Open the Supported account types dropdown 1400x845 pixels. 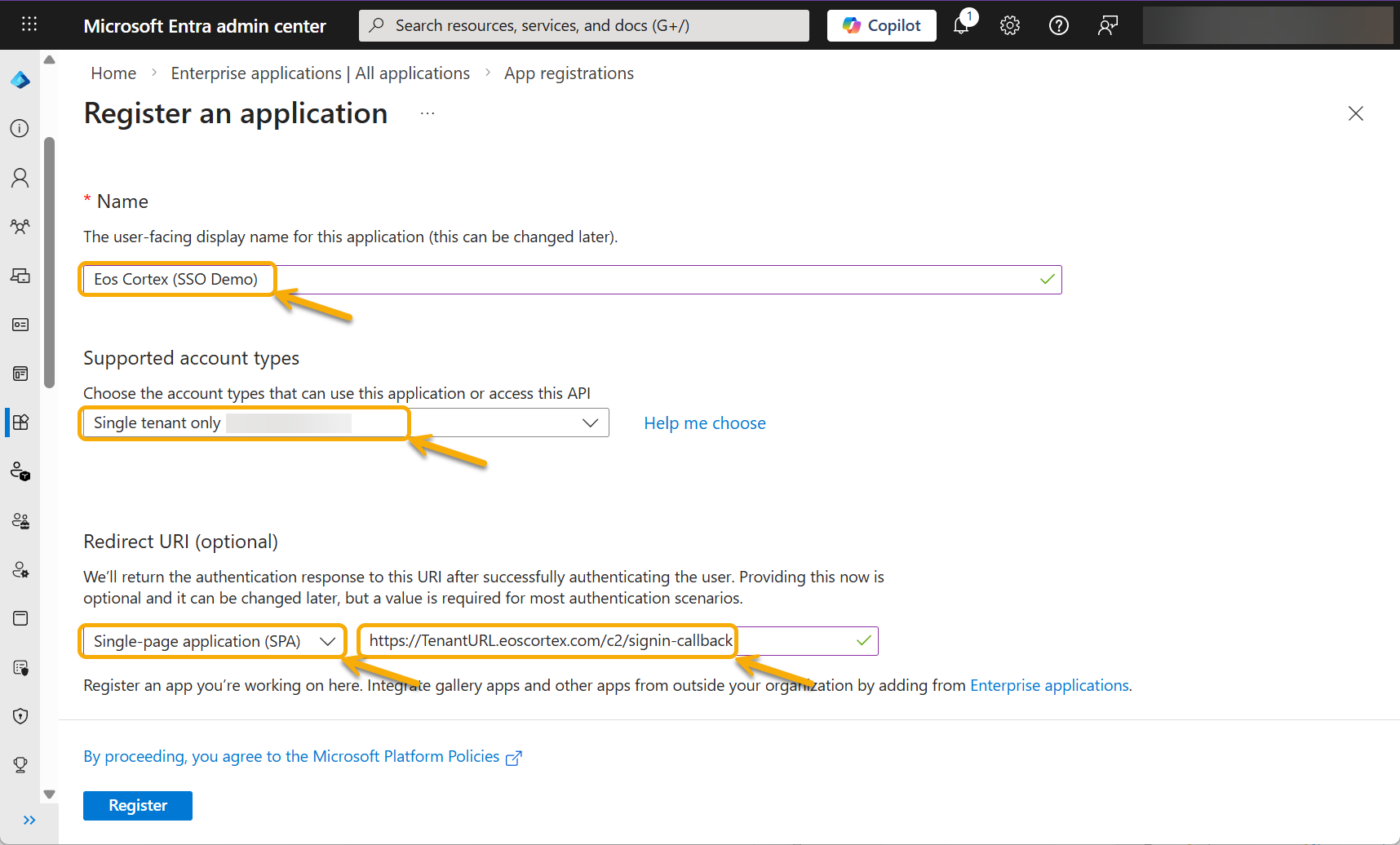coord(346,422)
